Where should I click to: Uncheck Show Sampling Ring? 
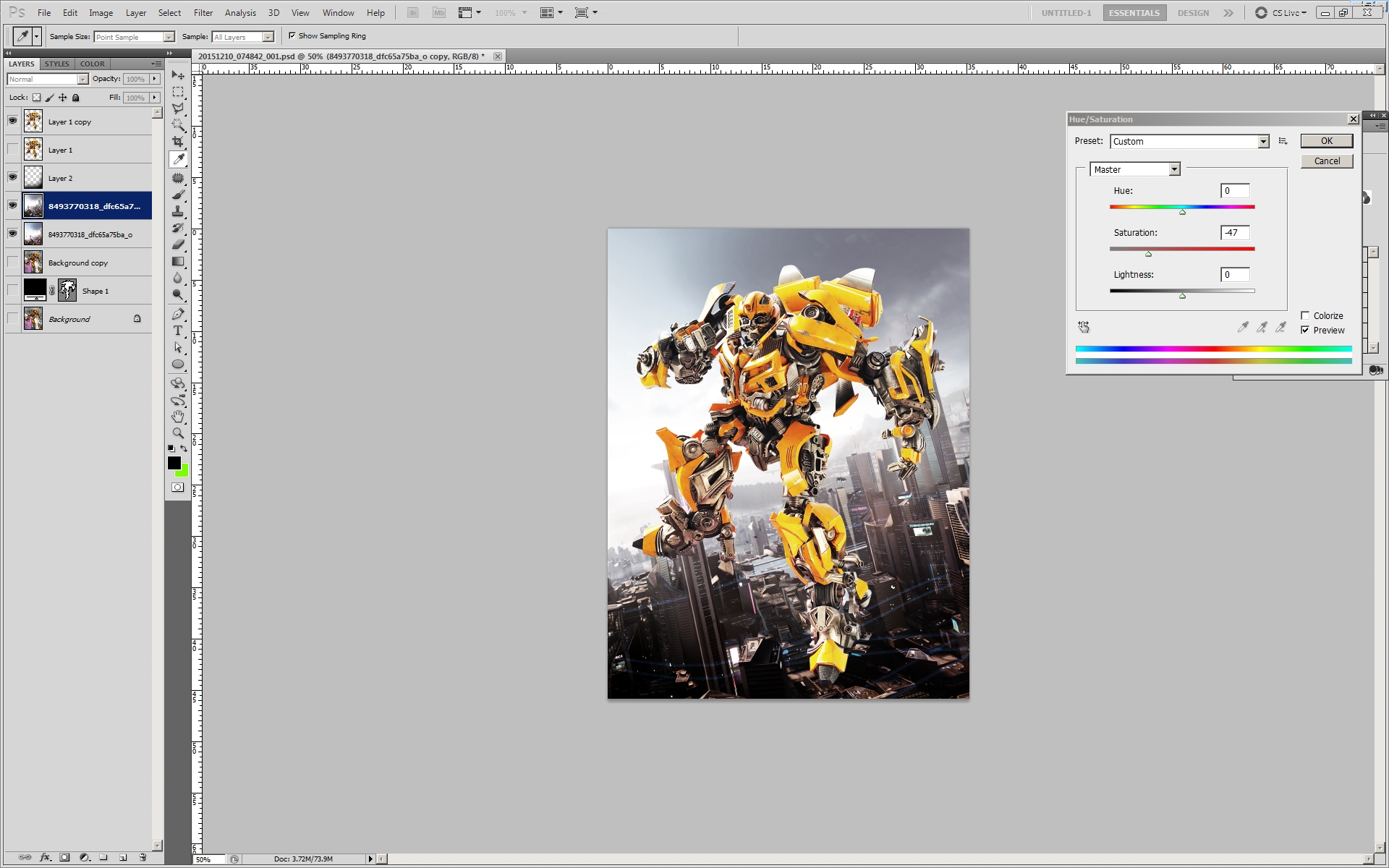[x=292, y=35]
